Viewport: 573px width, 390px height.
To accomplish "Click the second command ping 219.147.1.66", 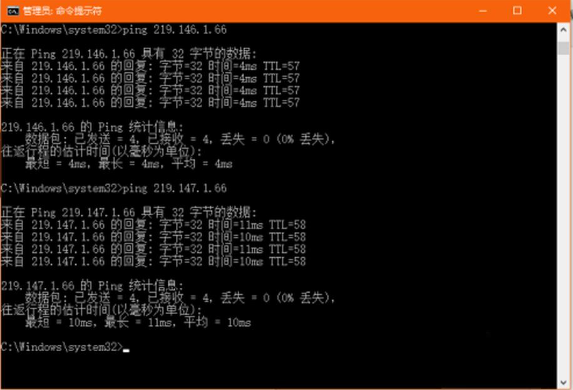I will click(114, 188).
